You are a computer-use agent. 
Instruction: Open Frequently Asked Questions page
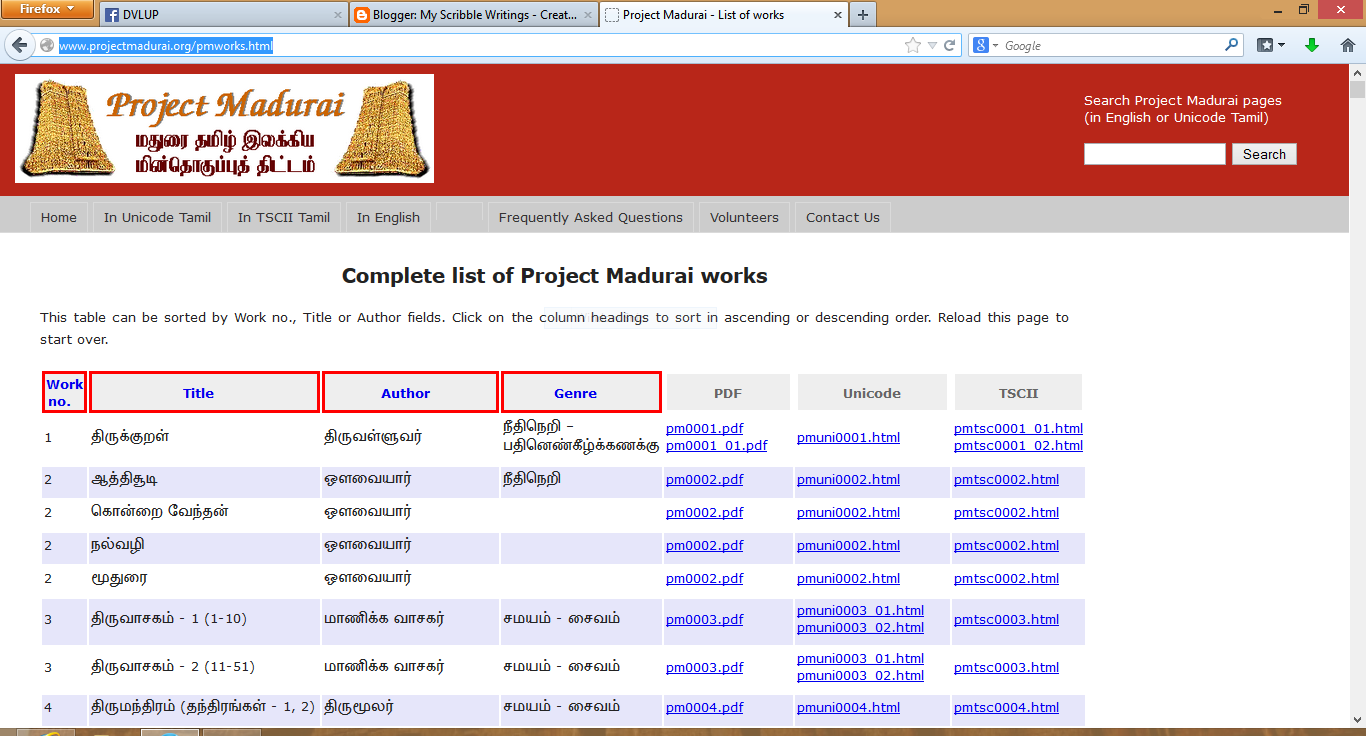click(590, 217)
